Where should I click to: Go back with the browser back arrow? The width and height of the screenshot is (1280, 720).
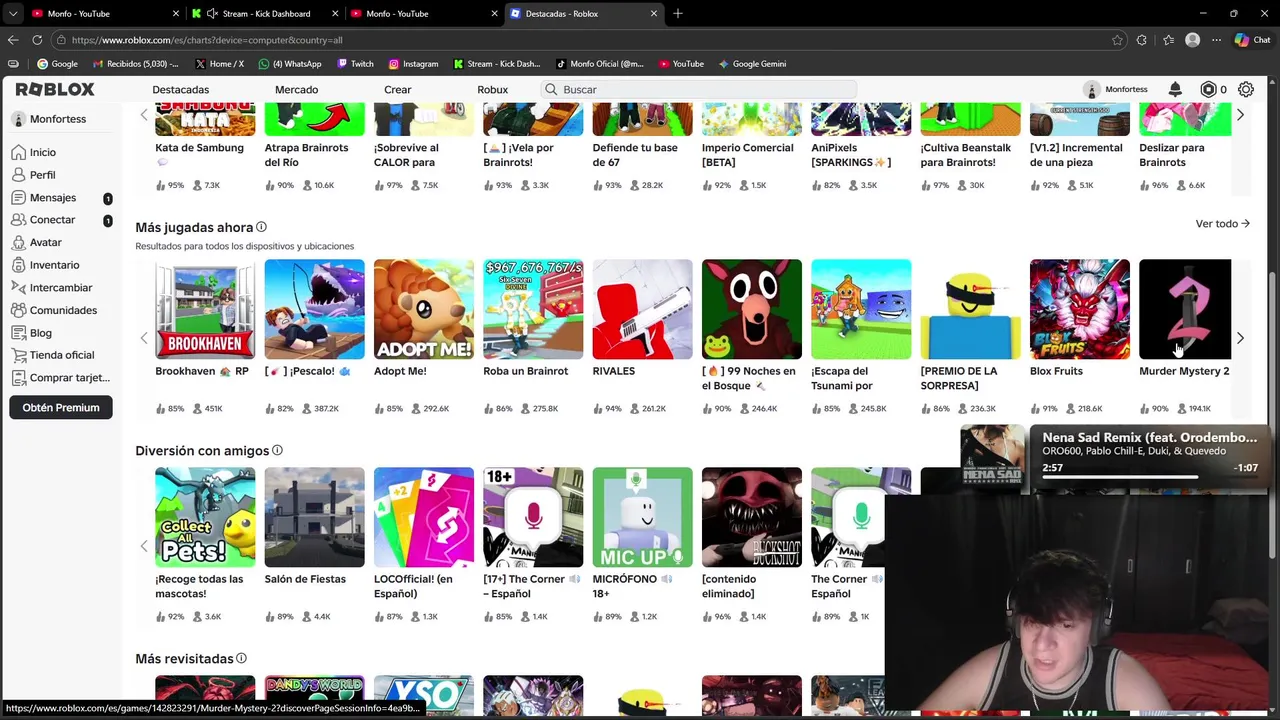13,40
